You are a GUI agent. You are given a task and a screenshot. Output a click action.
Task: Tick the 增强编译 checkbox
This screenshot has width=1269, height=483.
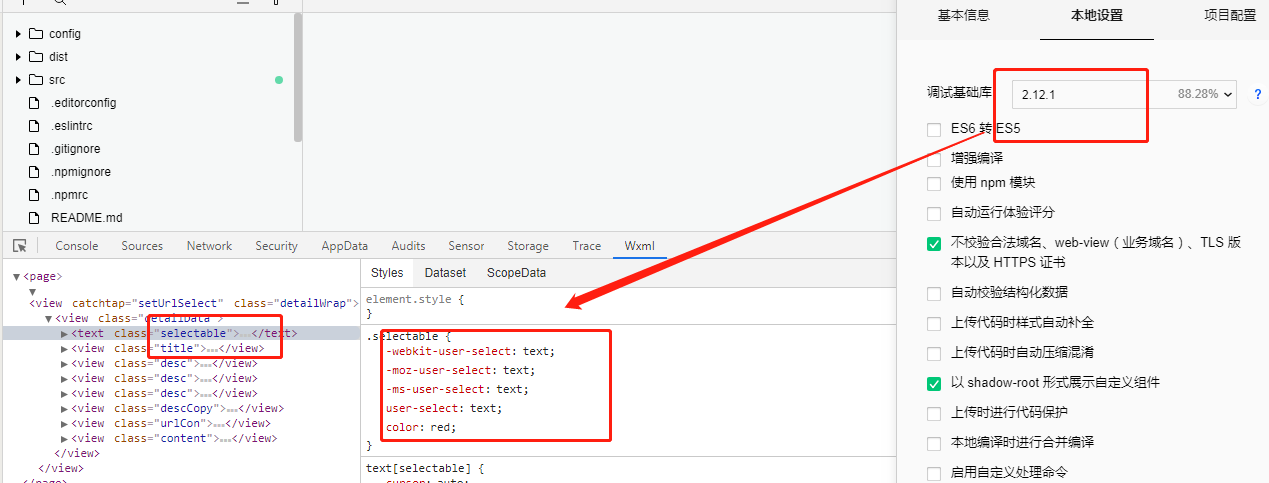934,158
